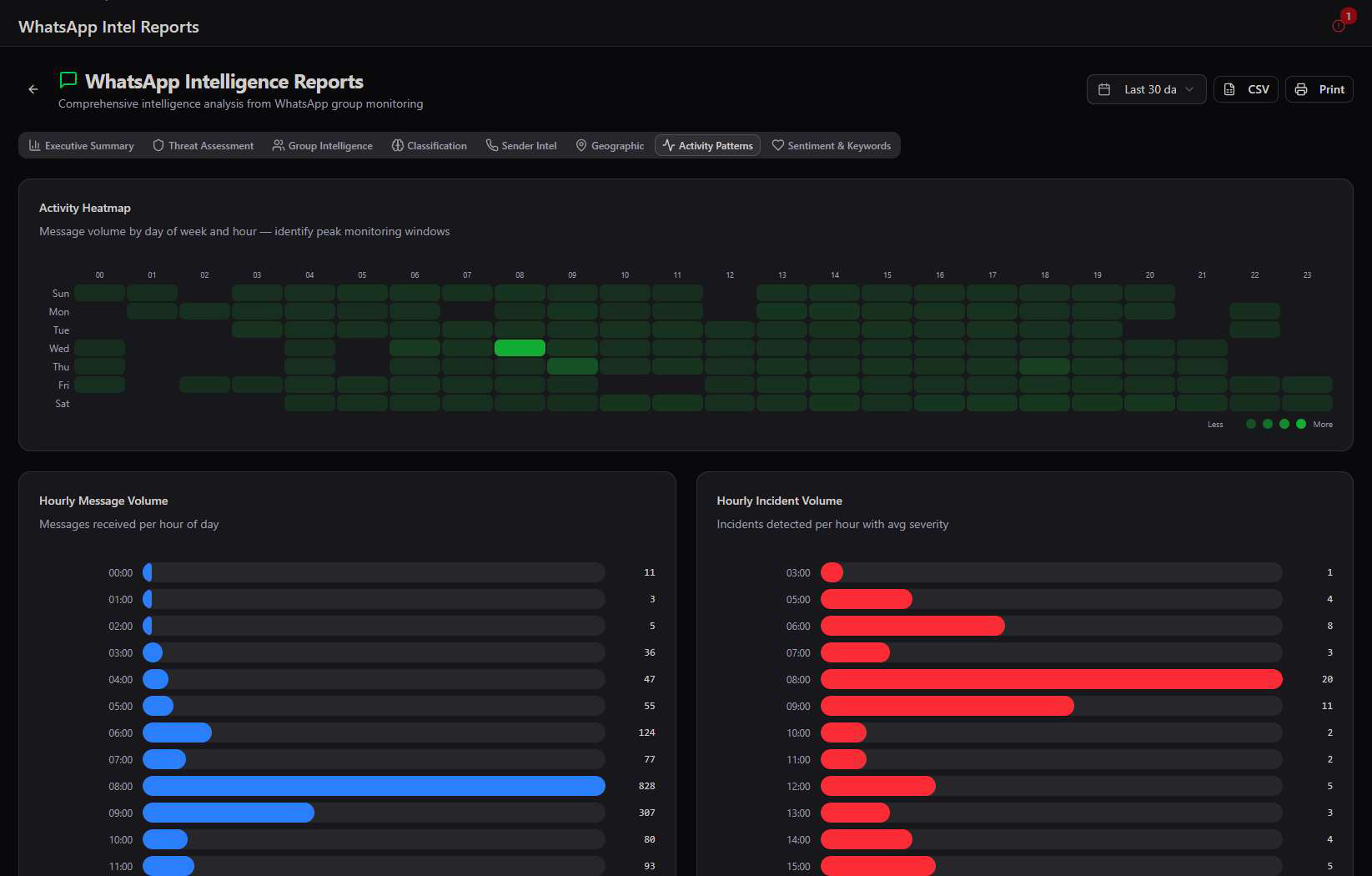Click the 828 message count value
Image resolution: width=1372 pixels, height=876 pixels.
pos(646,786)
